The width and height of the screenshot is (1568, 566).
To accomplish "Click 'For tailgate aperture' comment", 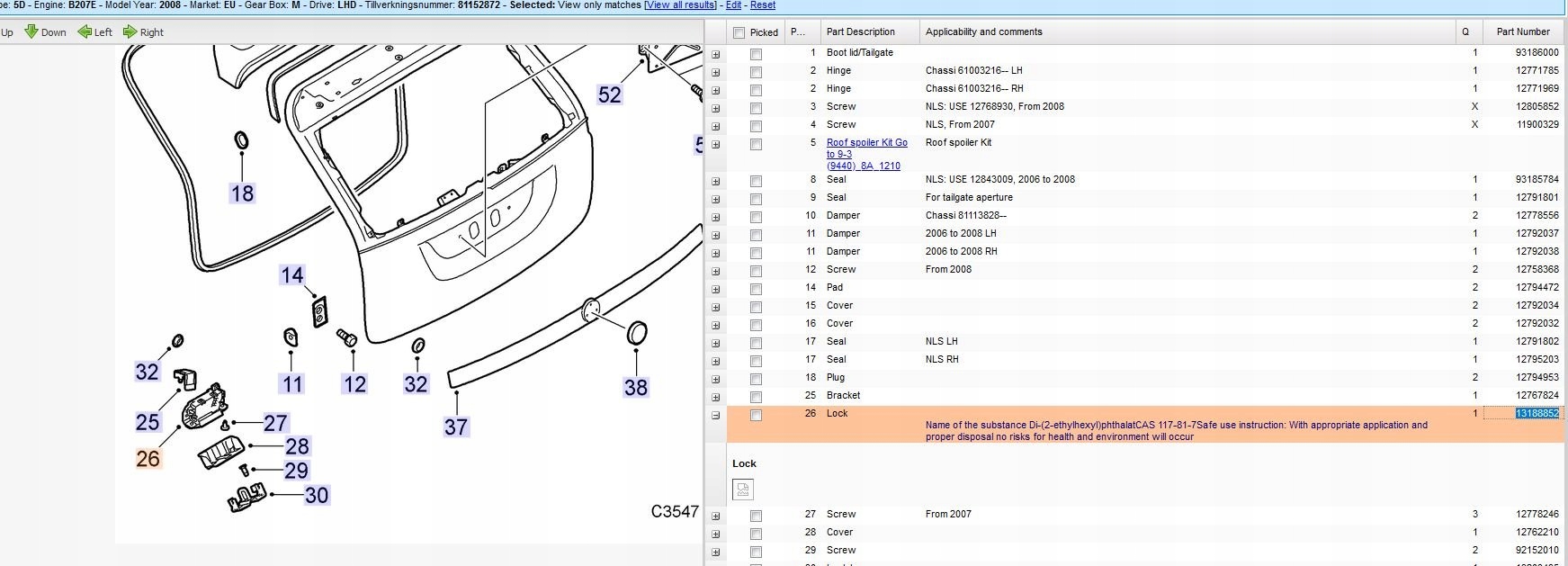I will click(969, 197).
